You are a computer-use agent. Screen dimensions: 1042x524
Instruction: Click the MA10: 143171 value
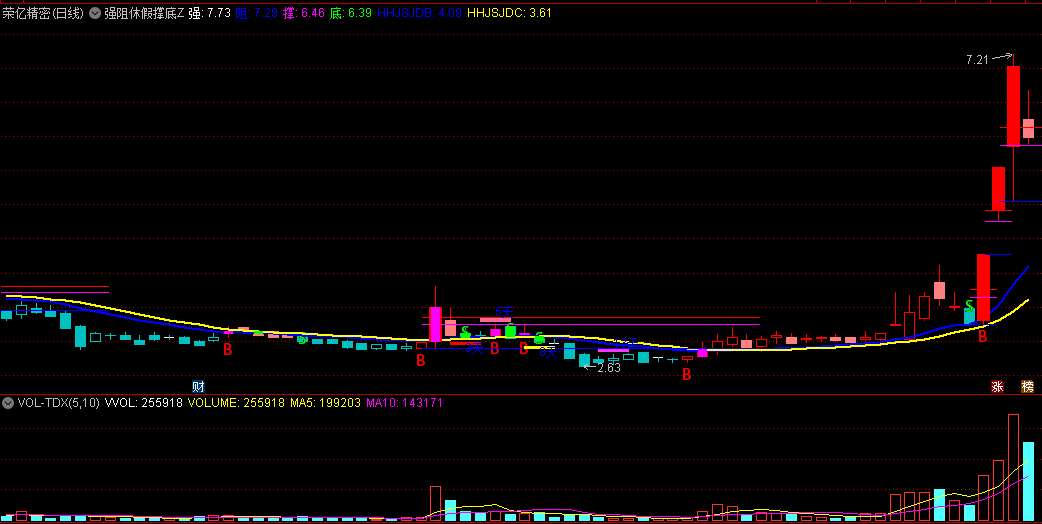405,402
